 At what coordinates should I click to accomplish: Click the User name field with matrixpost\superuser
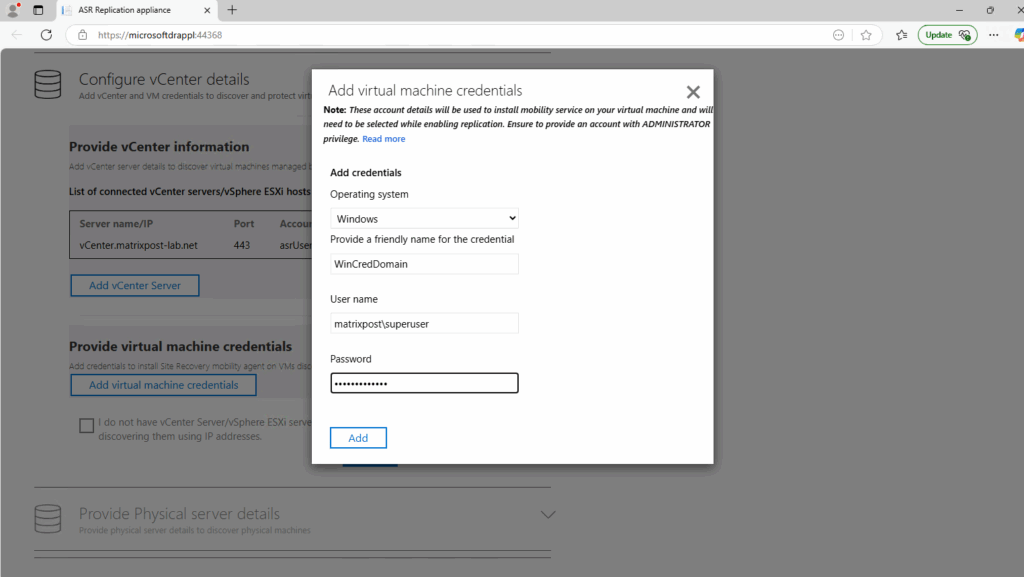coord(424,324)
